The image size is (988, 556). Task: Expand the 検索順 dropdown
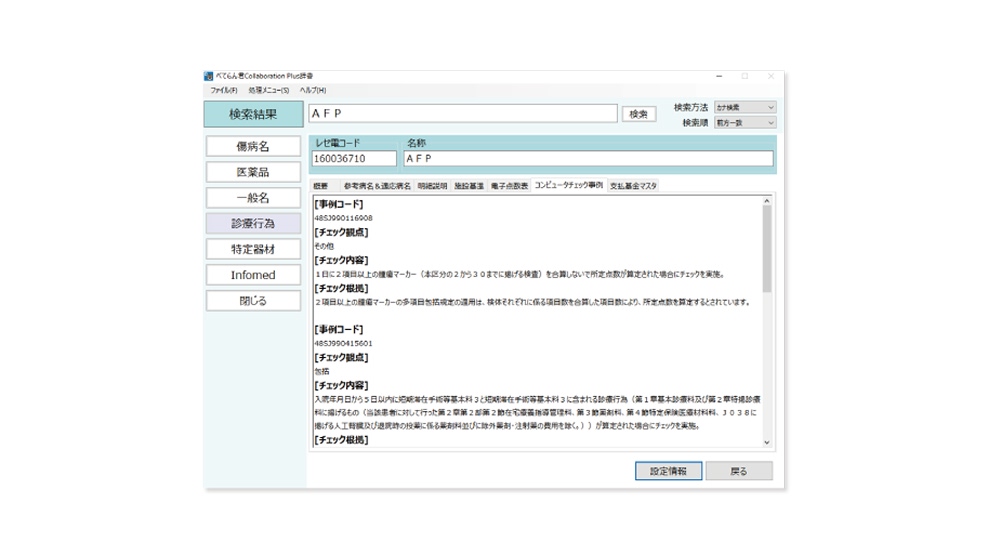pos(744,123)
